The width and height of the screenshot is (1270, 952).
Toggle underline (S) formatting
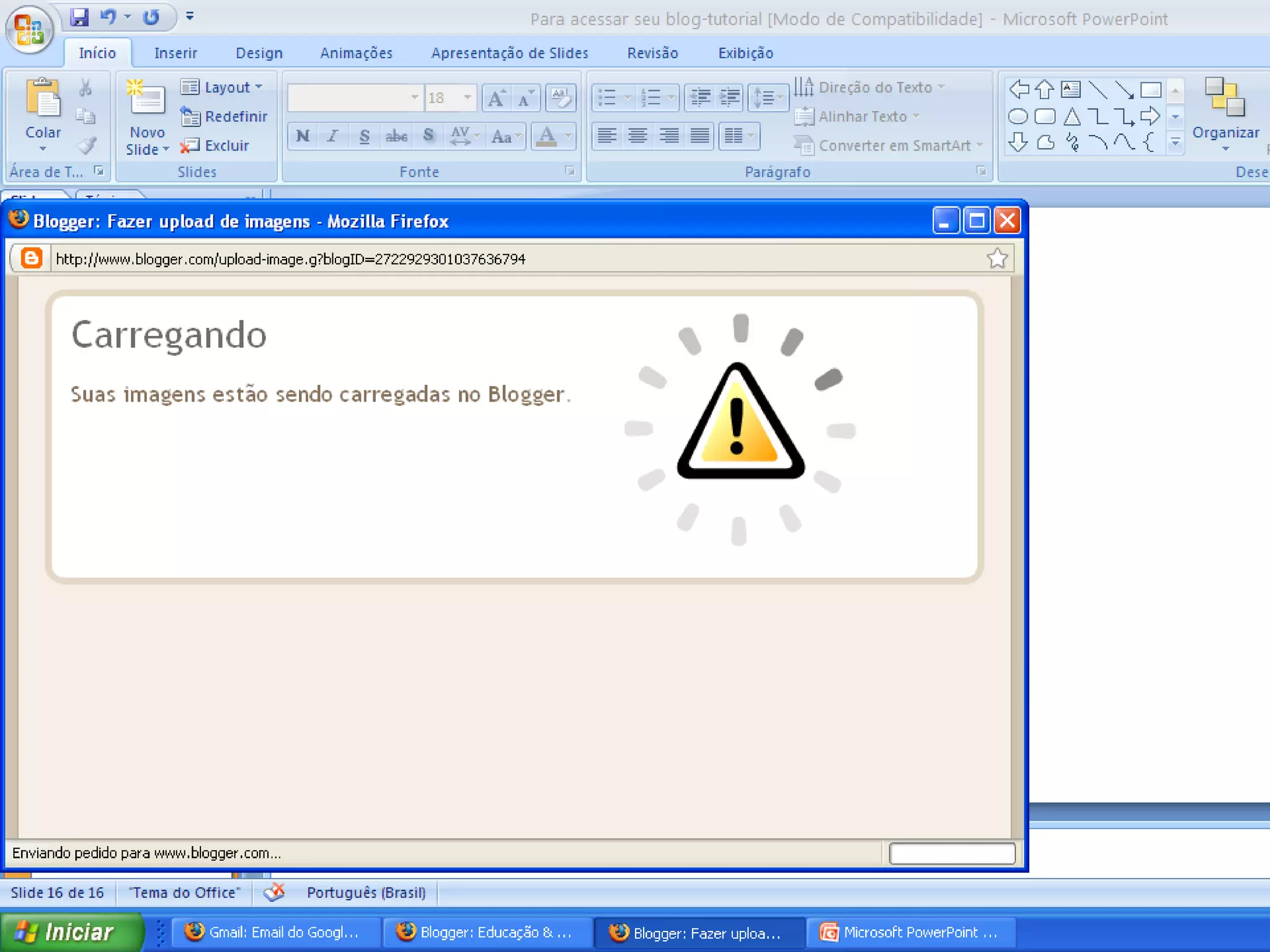(x=365, y=136)
